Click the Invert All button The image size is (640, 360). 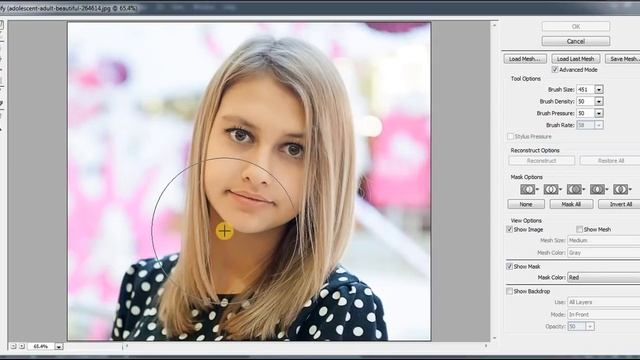pyautogui.click(x=619, y=204)
